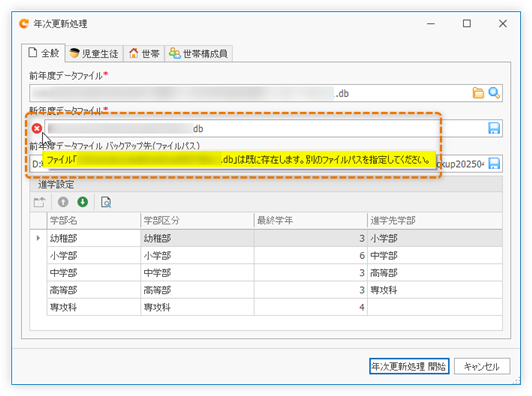Browse folder for 前年度データファイル
532x396 pixels.
tap(478, 93)
